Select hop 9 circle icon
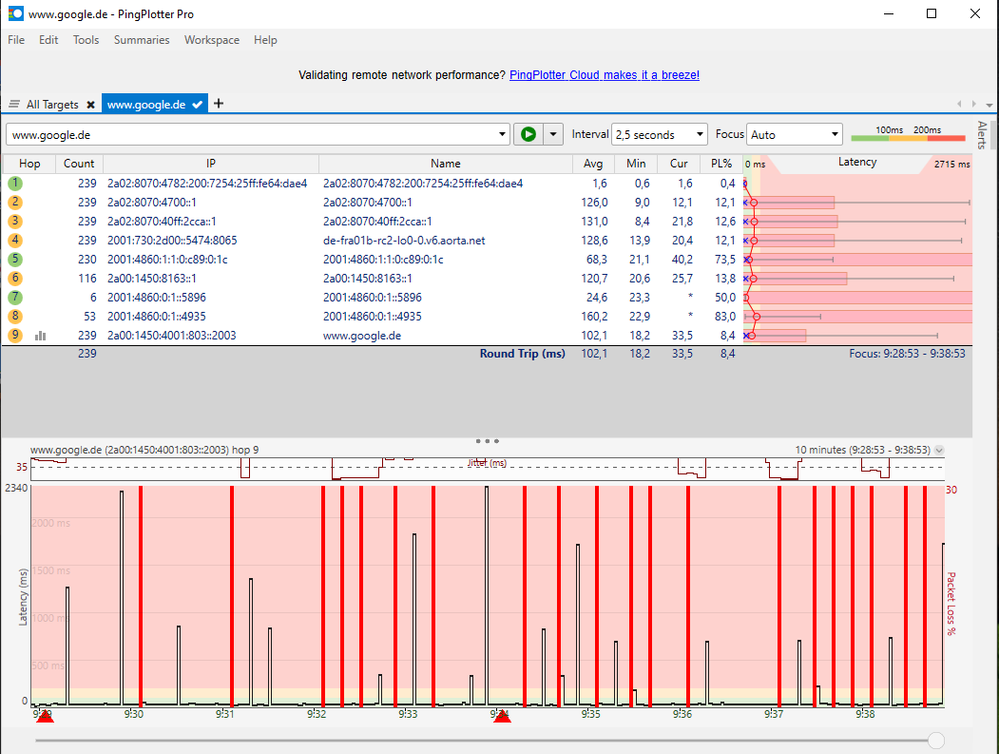 point(15,335)
